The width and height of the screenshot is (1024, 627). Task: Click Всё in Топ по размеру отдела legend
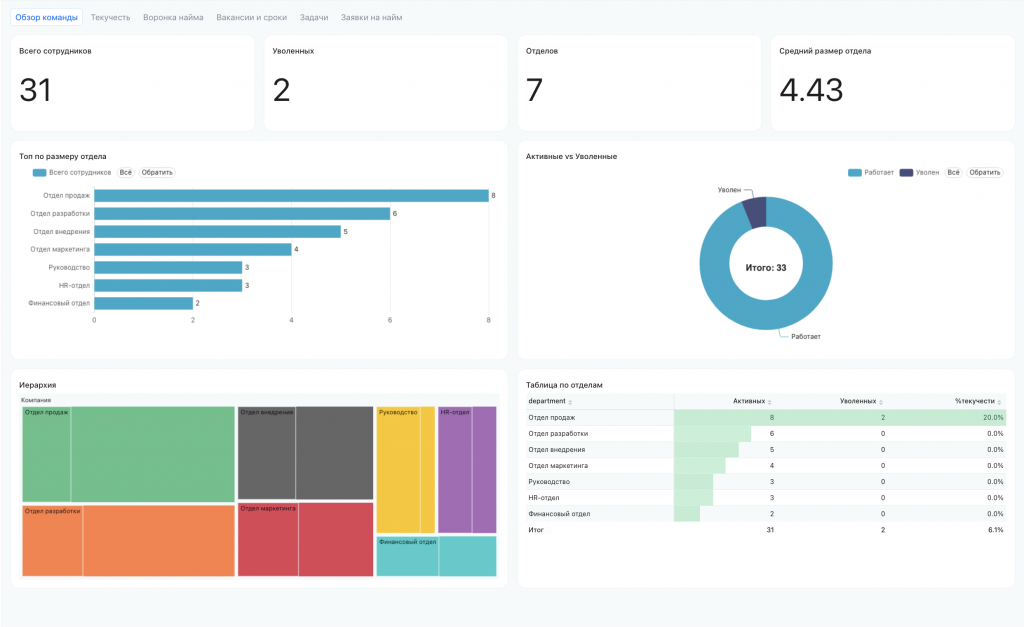[125, 172]
